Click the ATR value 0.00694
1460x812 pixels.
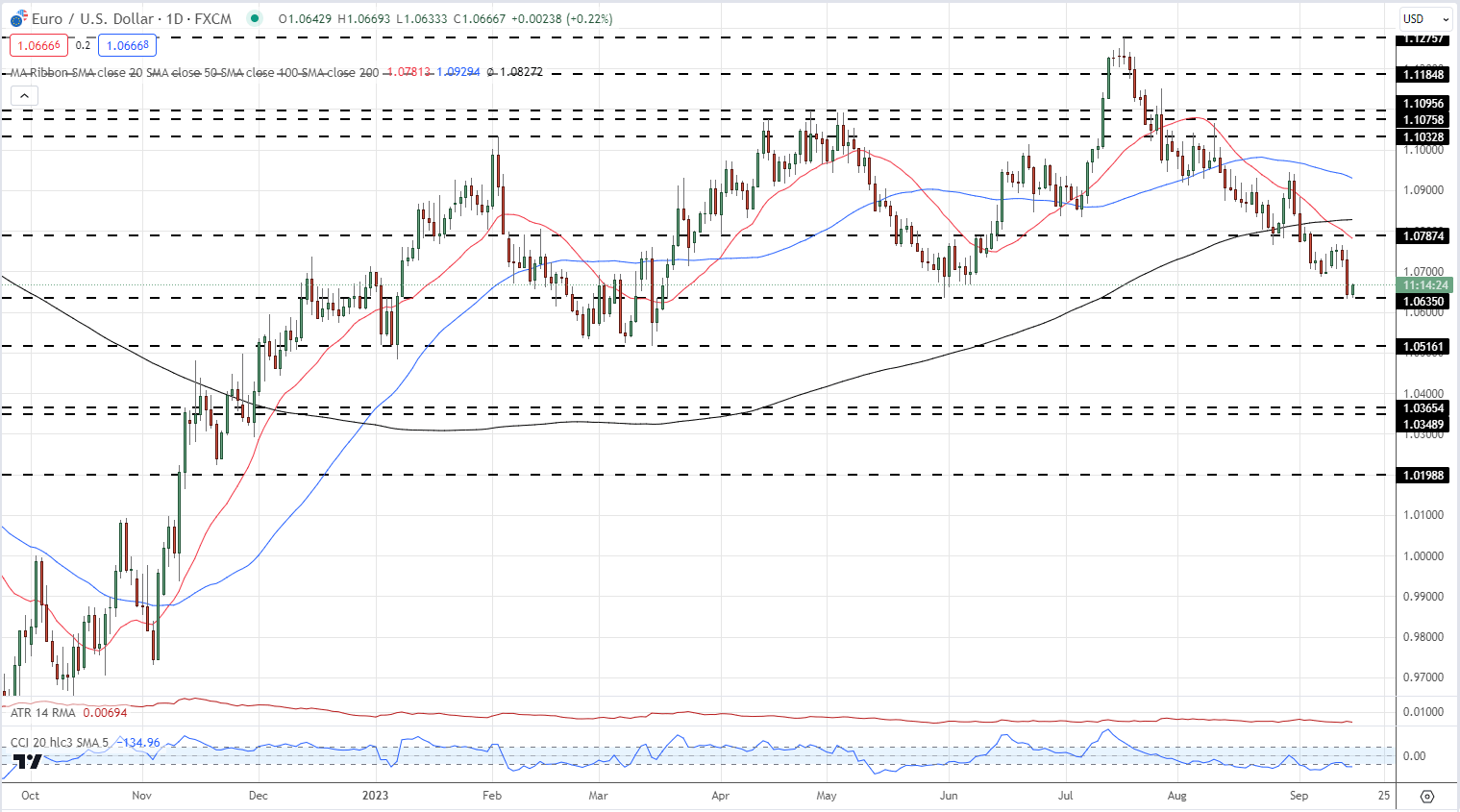[x=105, y=712]
